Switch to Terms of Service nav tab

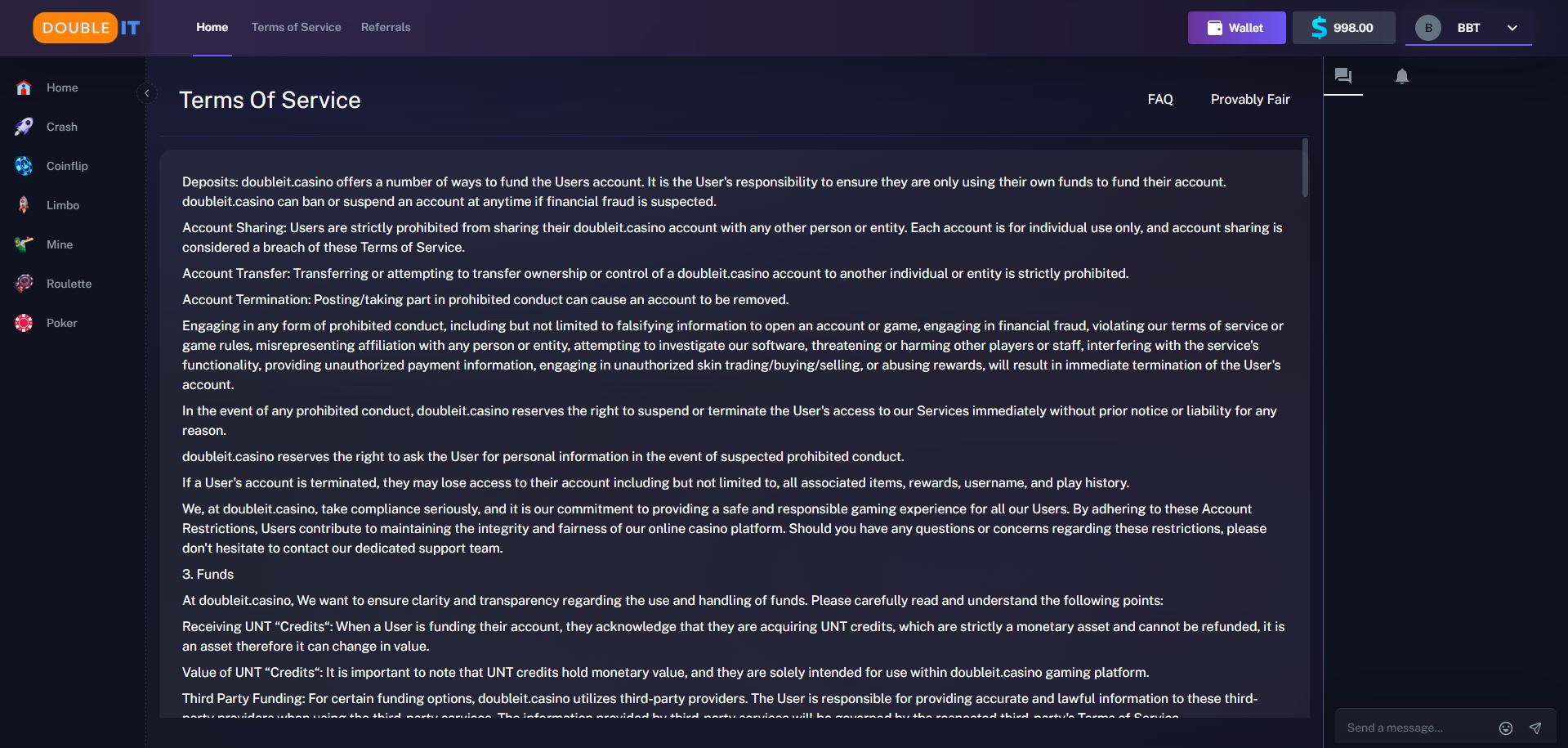click(x=297, y=27)
